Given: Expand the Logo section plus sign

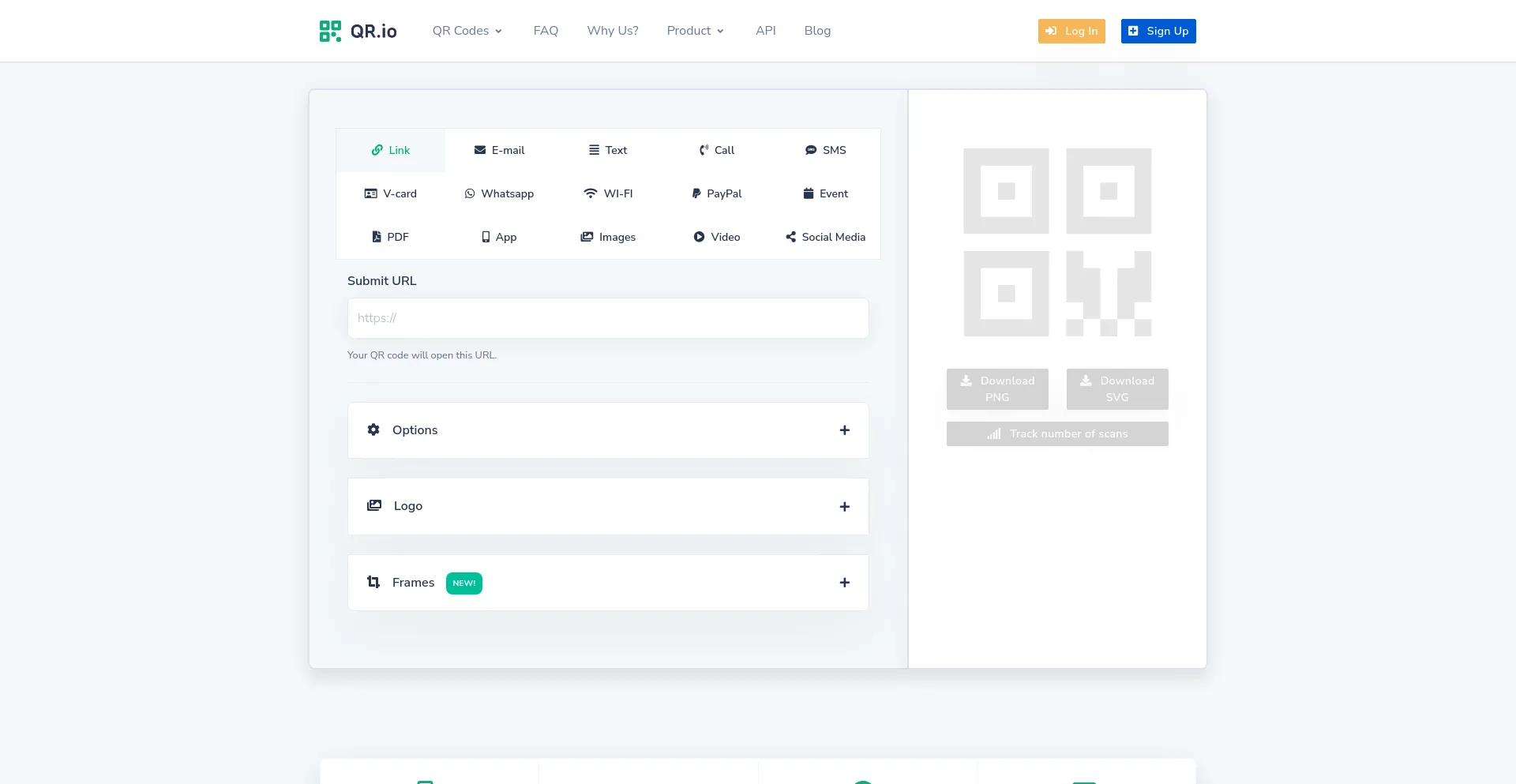Looking at the screenshot, I should pyautogui.click(x=845, y=507).
